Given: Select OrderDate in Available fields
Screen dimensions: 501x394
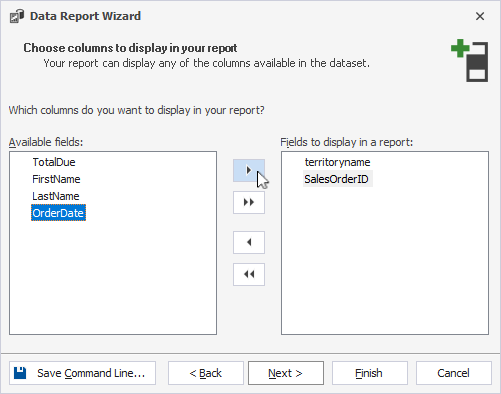Looking at the screenshot, I should [x=58, y=213].
